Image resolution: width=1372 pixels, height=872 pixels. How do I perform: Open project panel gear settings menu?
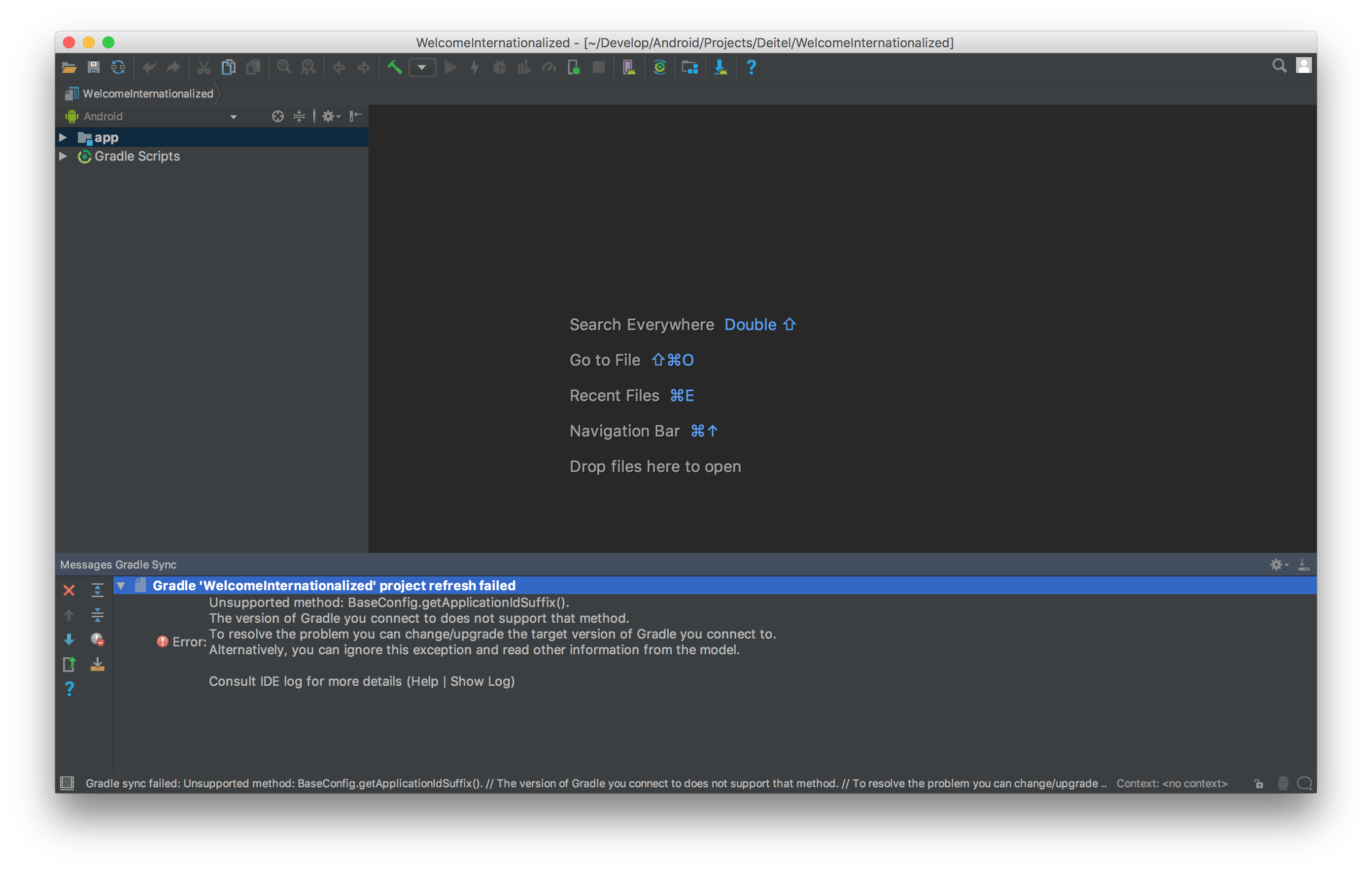tap(331, 117)
